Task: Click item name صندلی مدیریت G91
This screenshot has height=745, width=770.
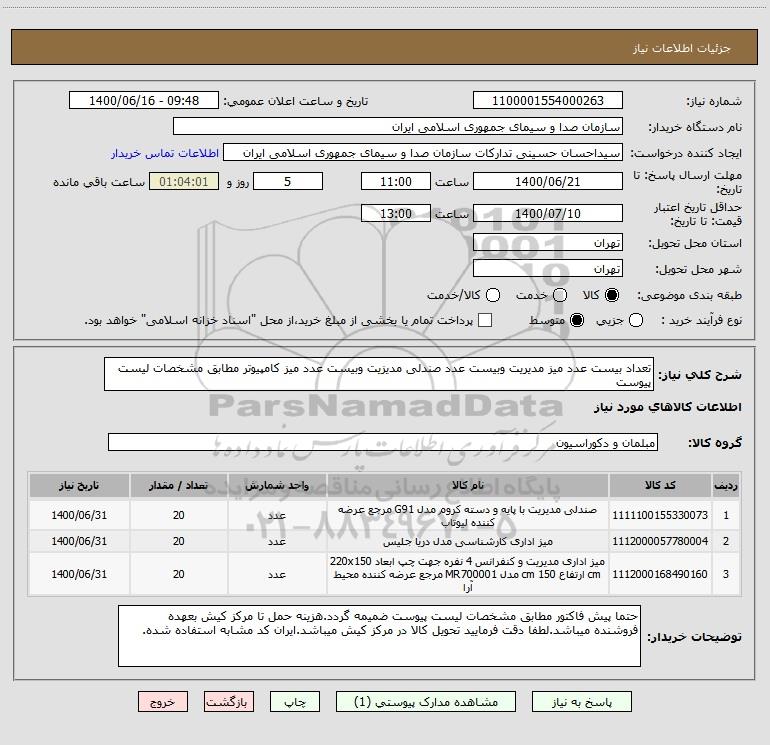Action: [x=468, y=516]
